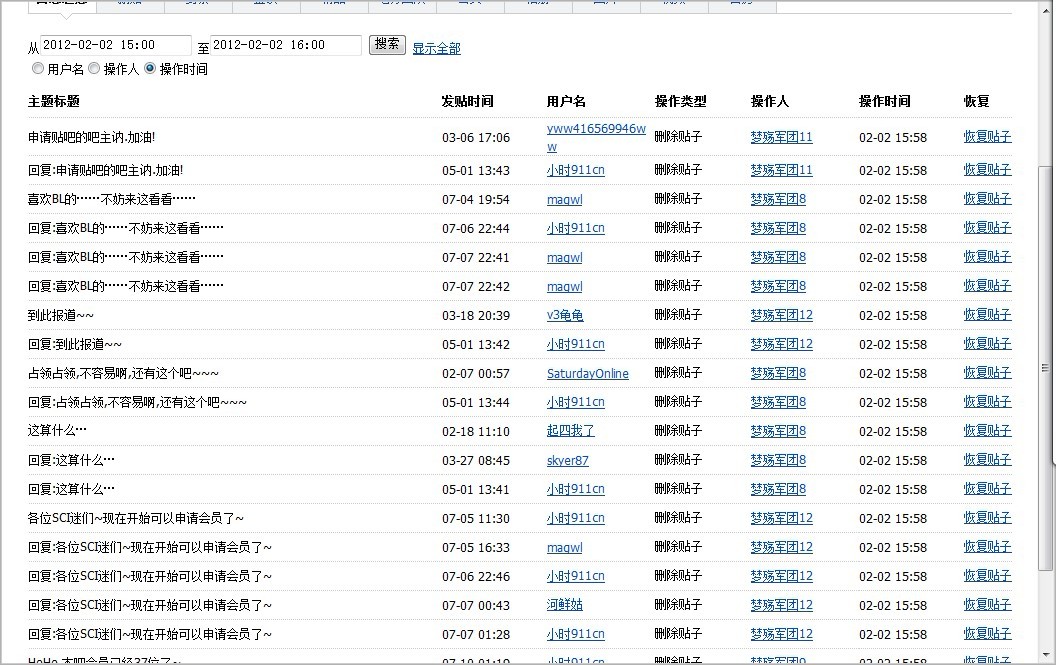
Task: Open user 河鲜姑 link
Action: tap(564, 605)
